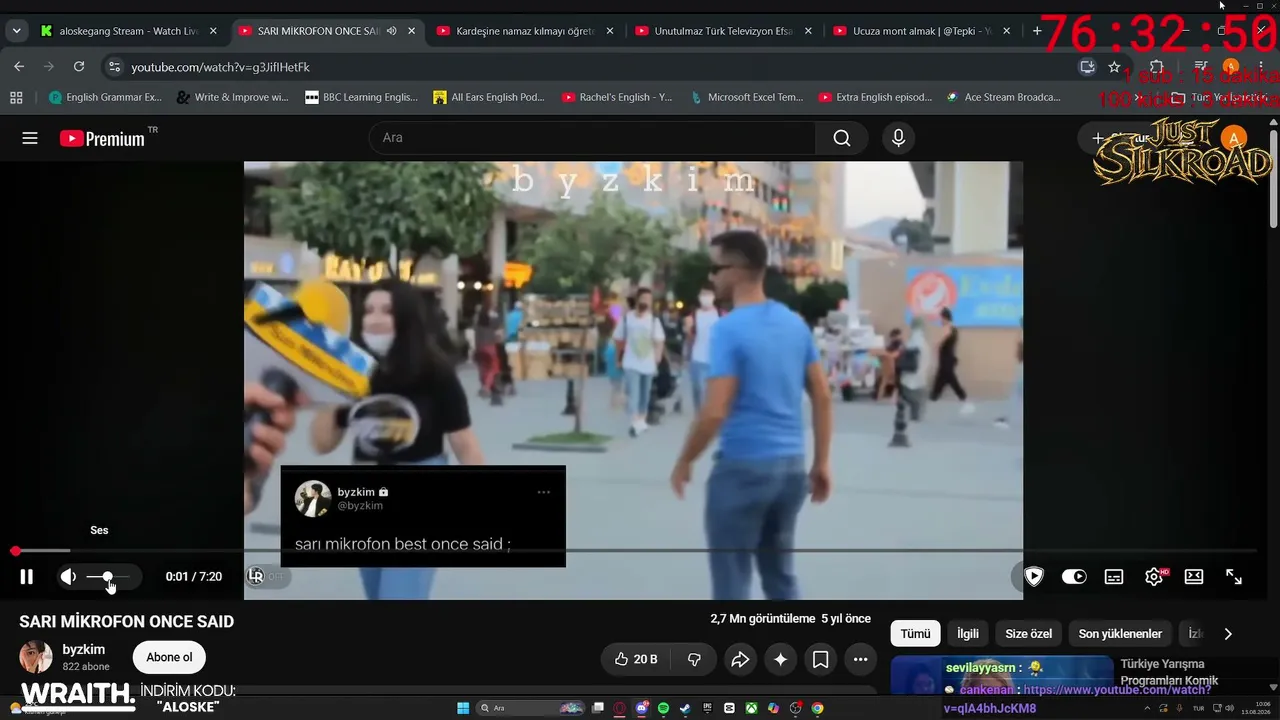Screen dimensions: 1280x720
Task: Open the Chrome apps grid shortcut
Action: point(16,97)
